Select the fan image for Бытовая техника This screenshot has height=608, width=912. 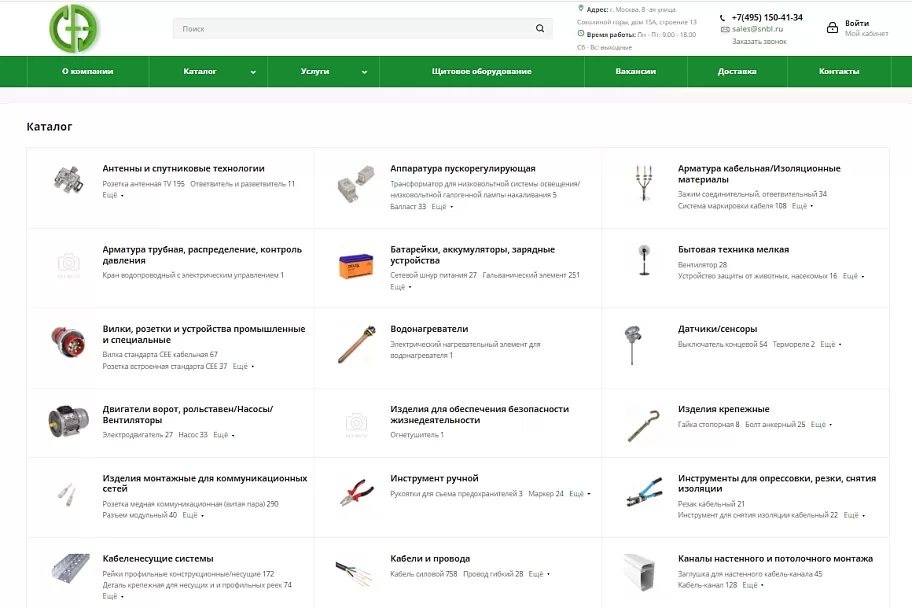(644, 260)
